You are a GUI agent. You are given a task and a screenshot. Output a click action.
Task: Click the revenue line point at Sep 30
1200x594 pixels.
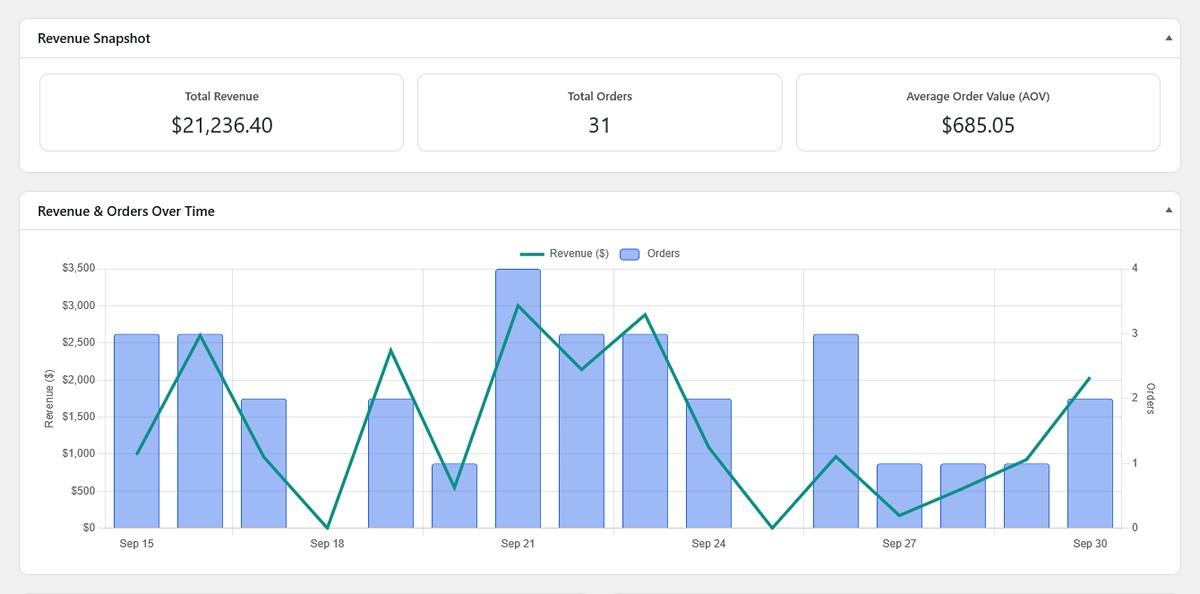(1090, 378)
